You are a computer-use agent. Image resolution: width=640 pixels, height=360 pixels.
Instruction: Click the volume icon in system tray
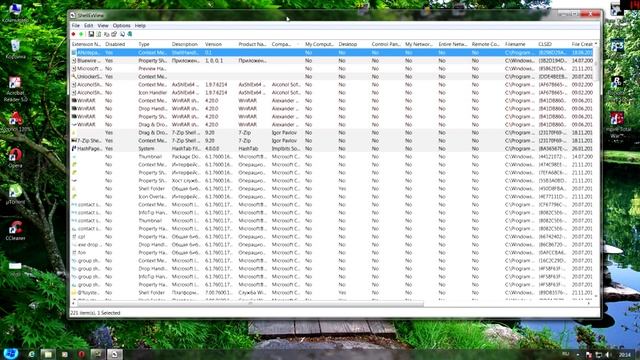608,355
